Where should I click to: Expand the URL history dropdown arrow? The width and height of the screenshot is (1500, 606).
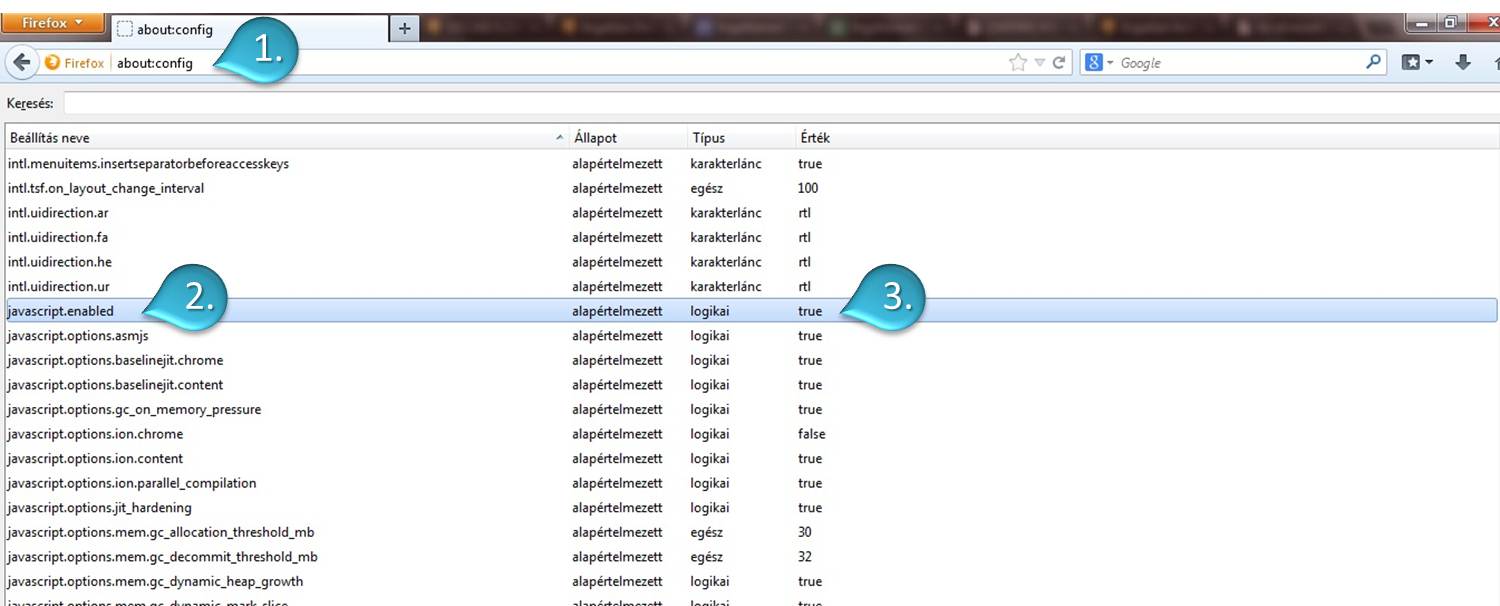(x=1040, y=63)
